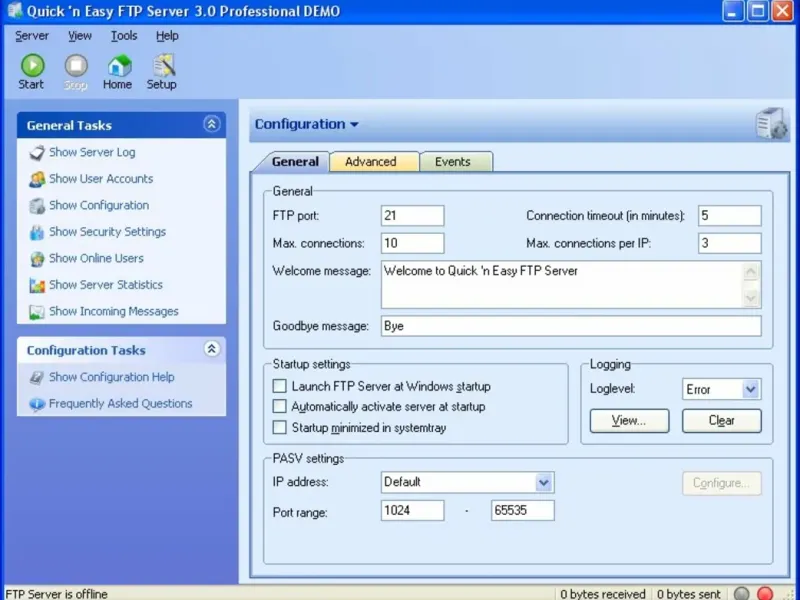Open Show Configuration link in sidebar
Viewport: 800px width, 600px height.
point(99,205)
